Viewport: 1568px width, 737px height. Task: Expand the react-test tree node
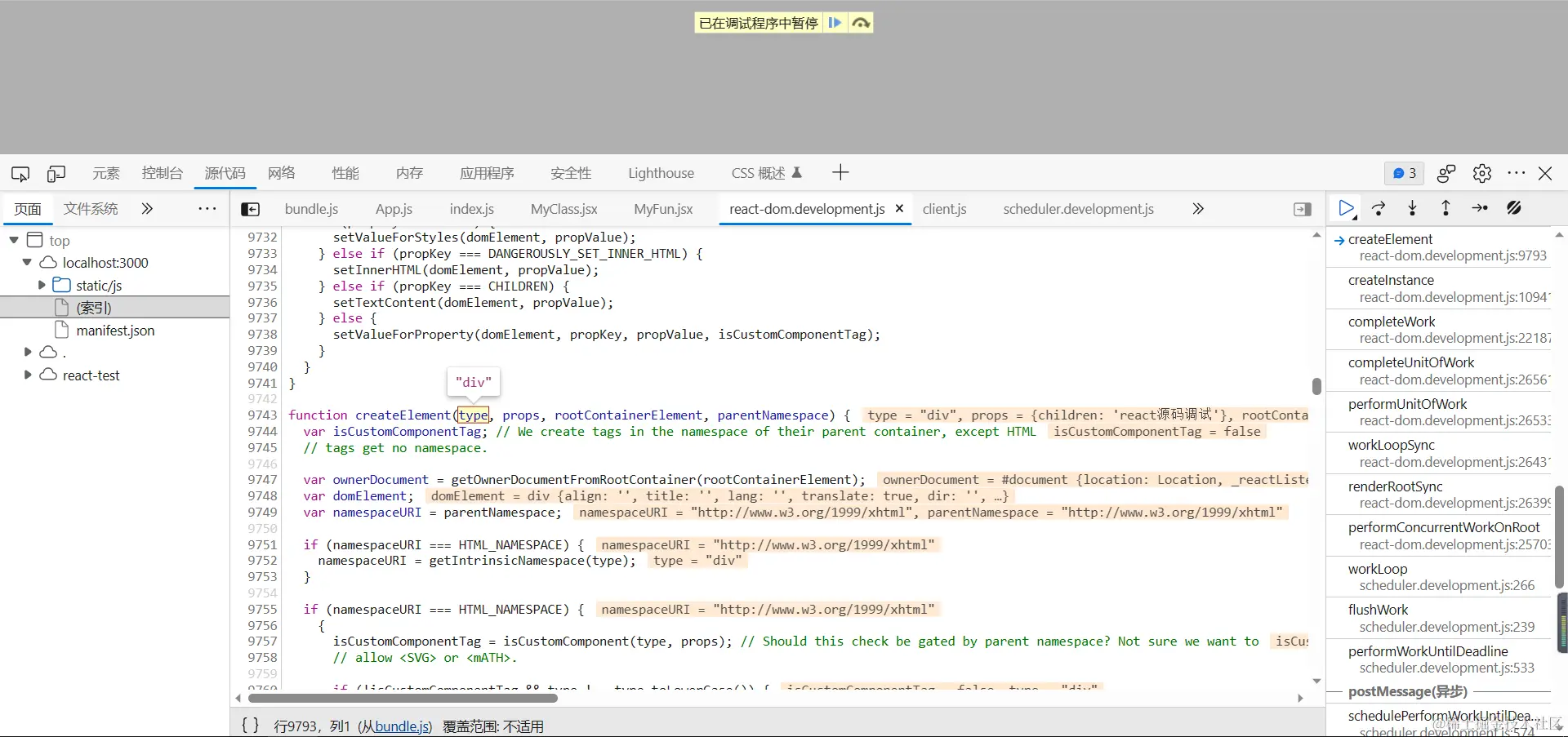28,375
